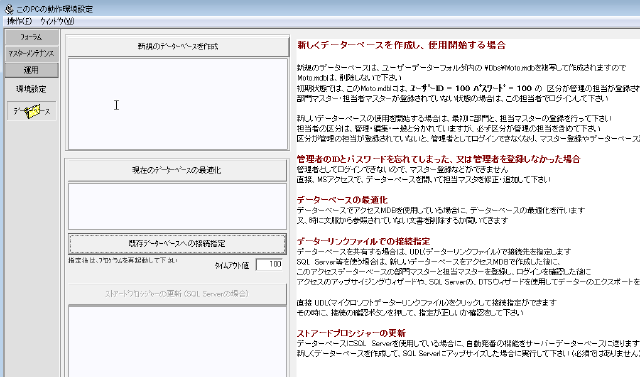
Task: Click heading 管理者のIDとパスワードを忘れてしまった
Action: click(x=438, y=159)
